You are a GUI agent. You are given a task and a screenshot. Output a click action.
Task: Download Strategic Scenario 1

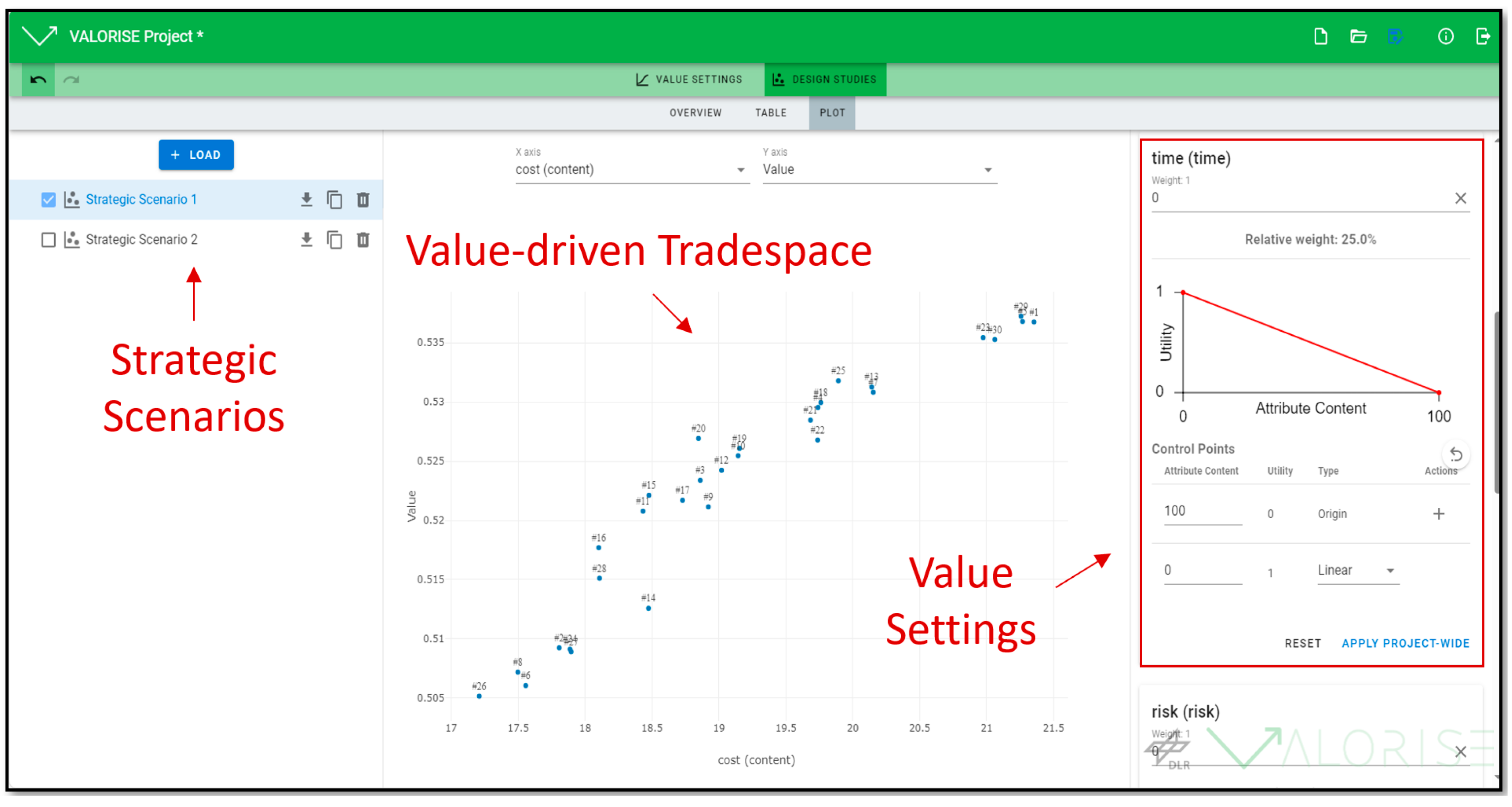coord(306,200)
